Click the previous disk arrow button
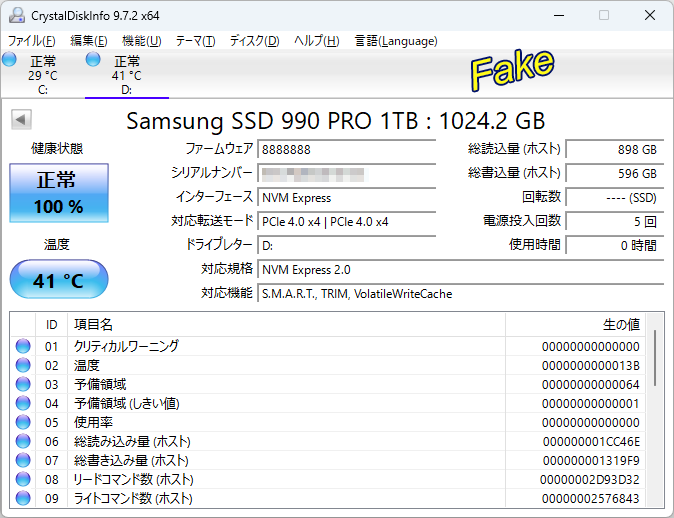 coord(21,120)
